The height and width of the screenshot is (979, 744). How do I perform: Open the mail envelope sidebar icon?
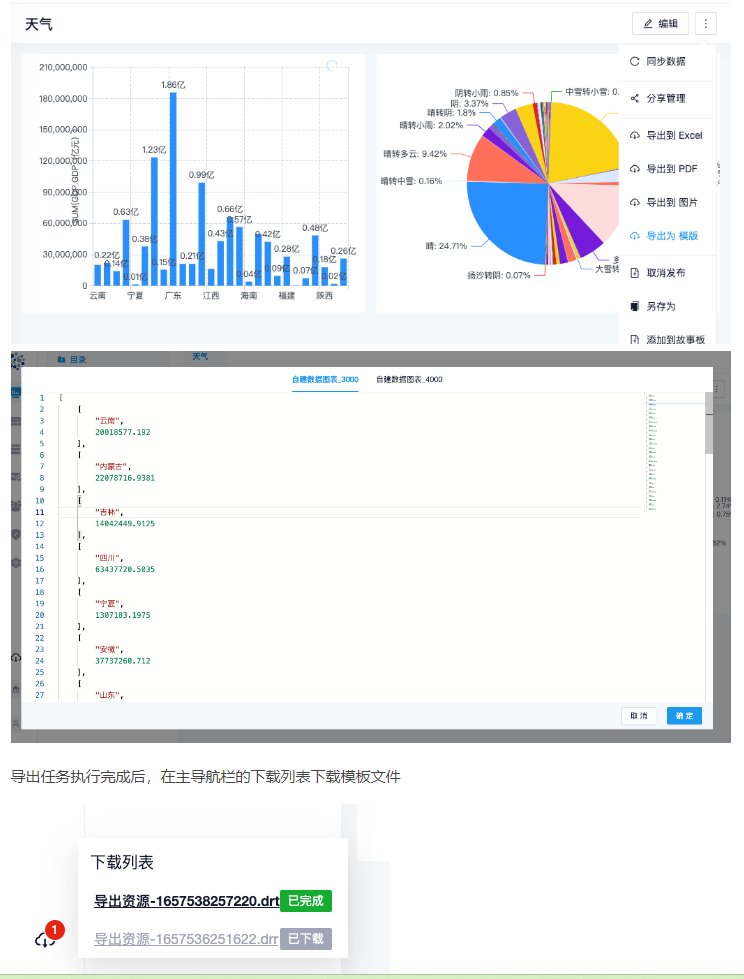click(x=16, y=477)
